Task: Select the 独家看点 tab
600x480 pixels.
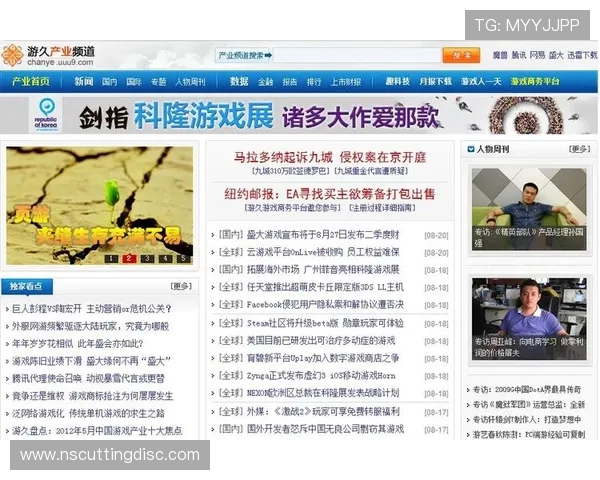Action: [27, 286]
